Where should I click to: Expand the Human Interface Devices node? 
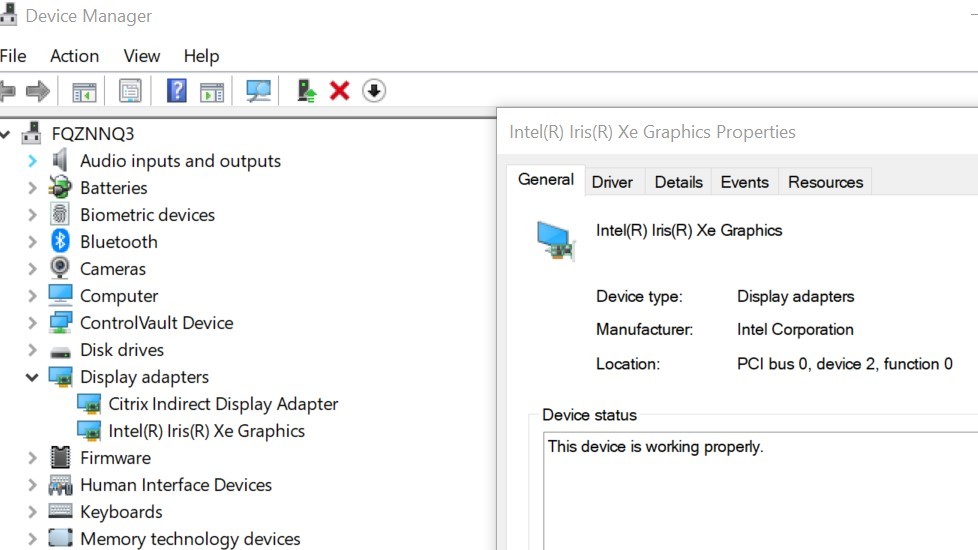coord(32,485)
